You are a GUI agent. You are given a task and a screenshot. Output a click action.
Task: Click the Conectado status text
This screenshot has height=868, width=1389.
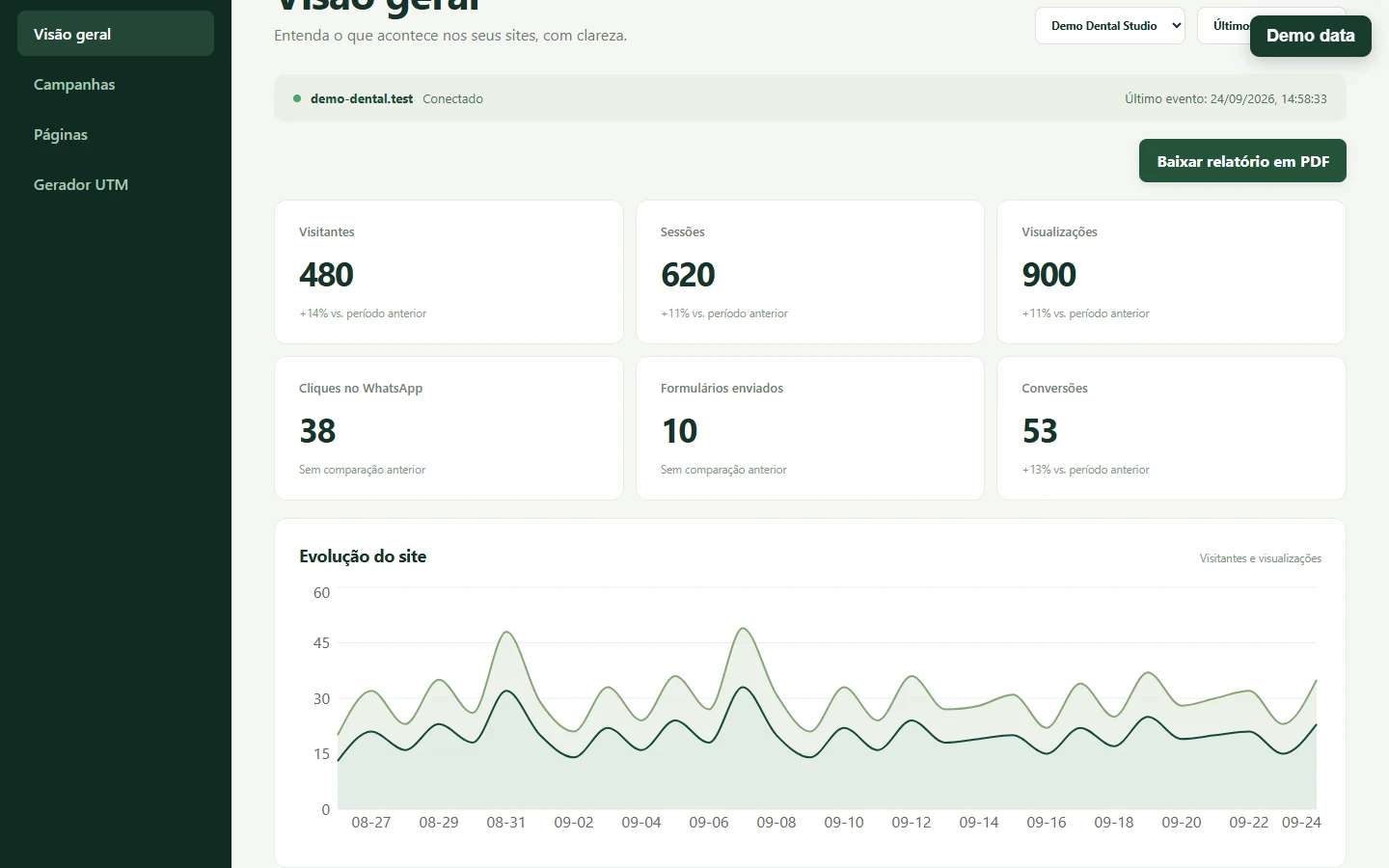pos(452,98)
